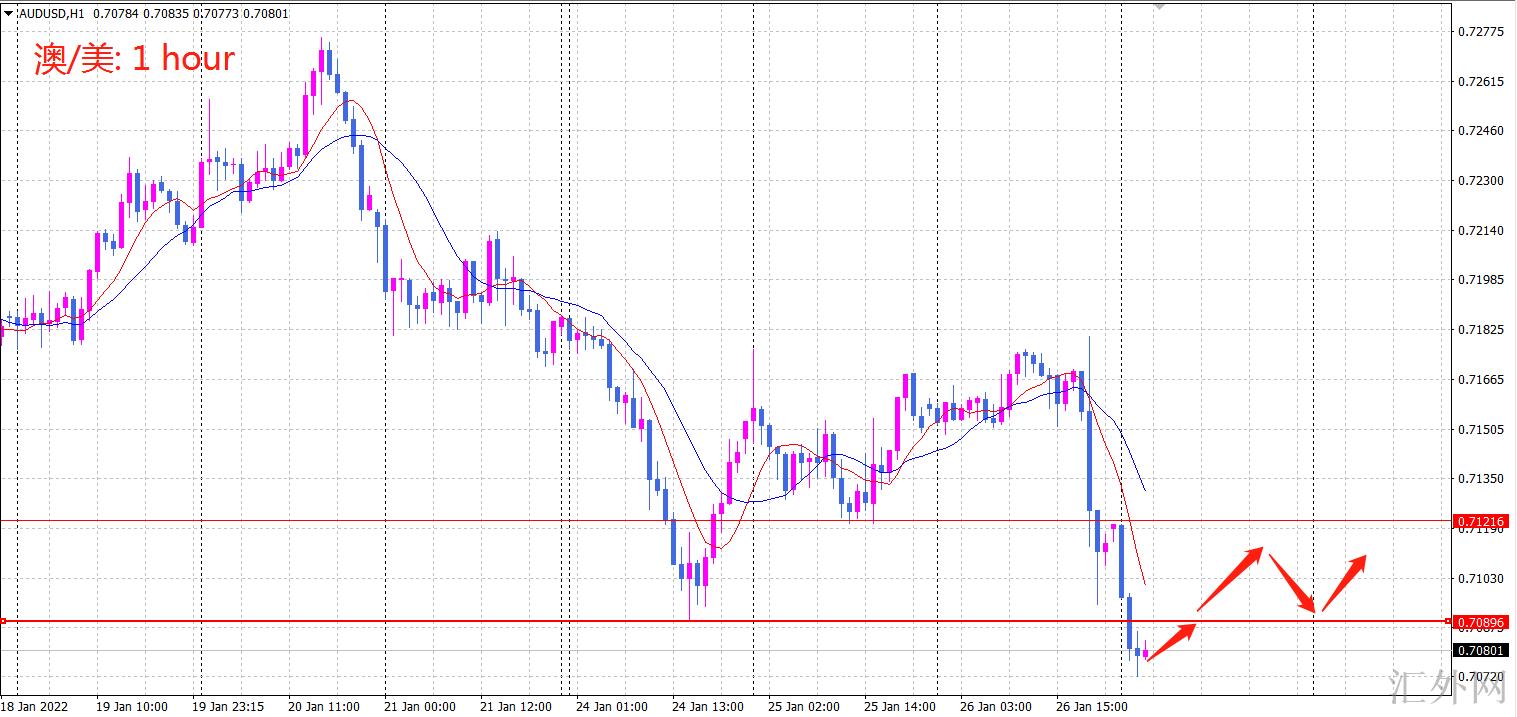Screen dimensions: 1517x717
Task: Select red arrow starting at the last candle
Action: (1171, 642)
